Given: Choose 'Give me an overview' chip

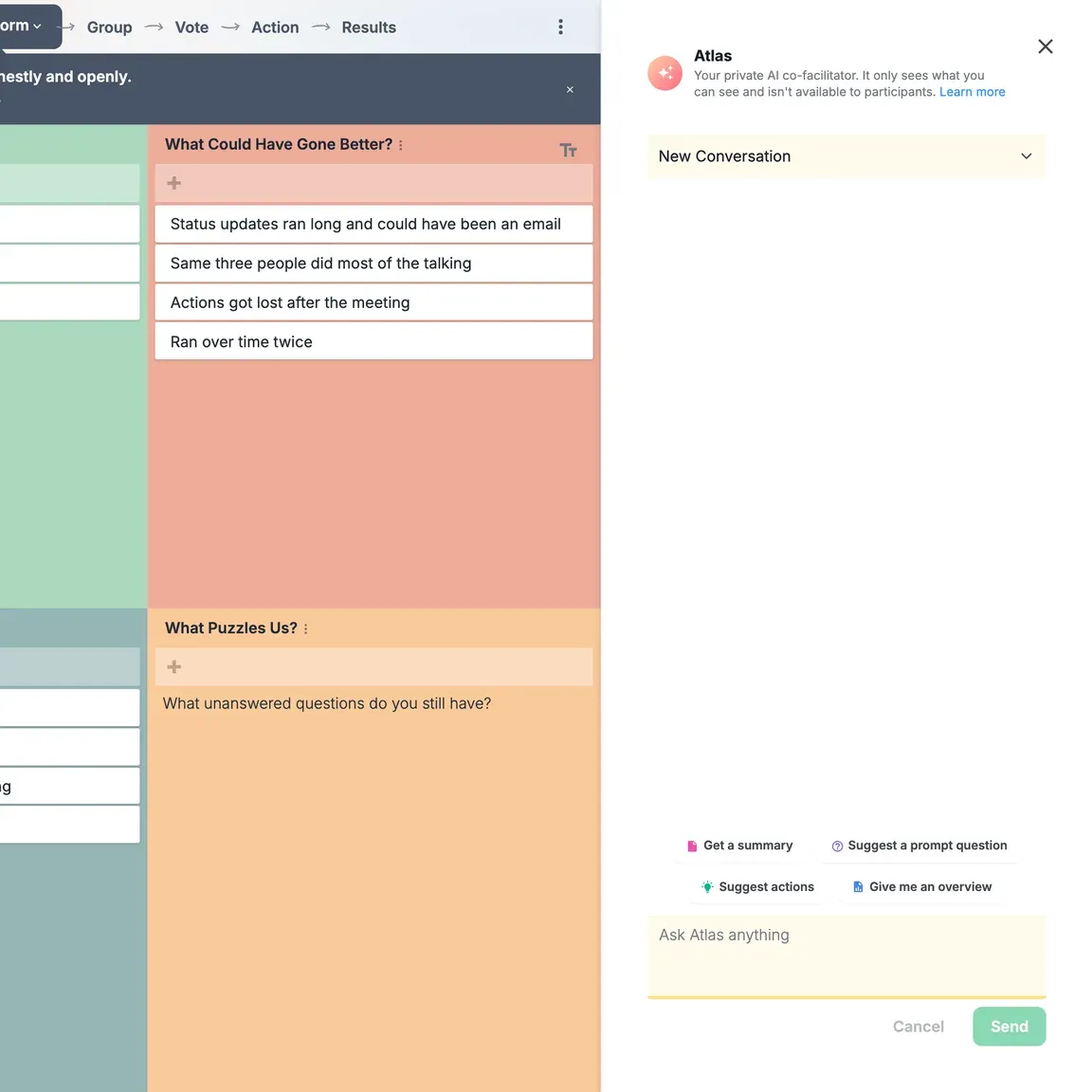Looking at the screenshot, I should coord(922,887).
